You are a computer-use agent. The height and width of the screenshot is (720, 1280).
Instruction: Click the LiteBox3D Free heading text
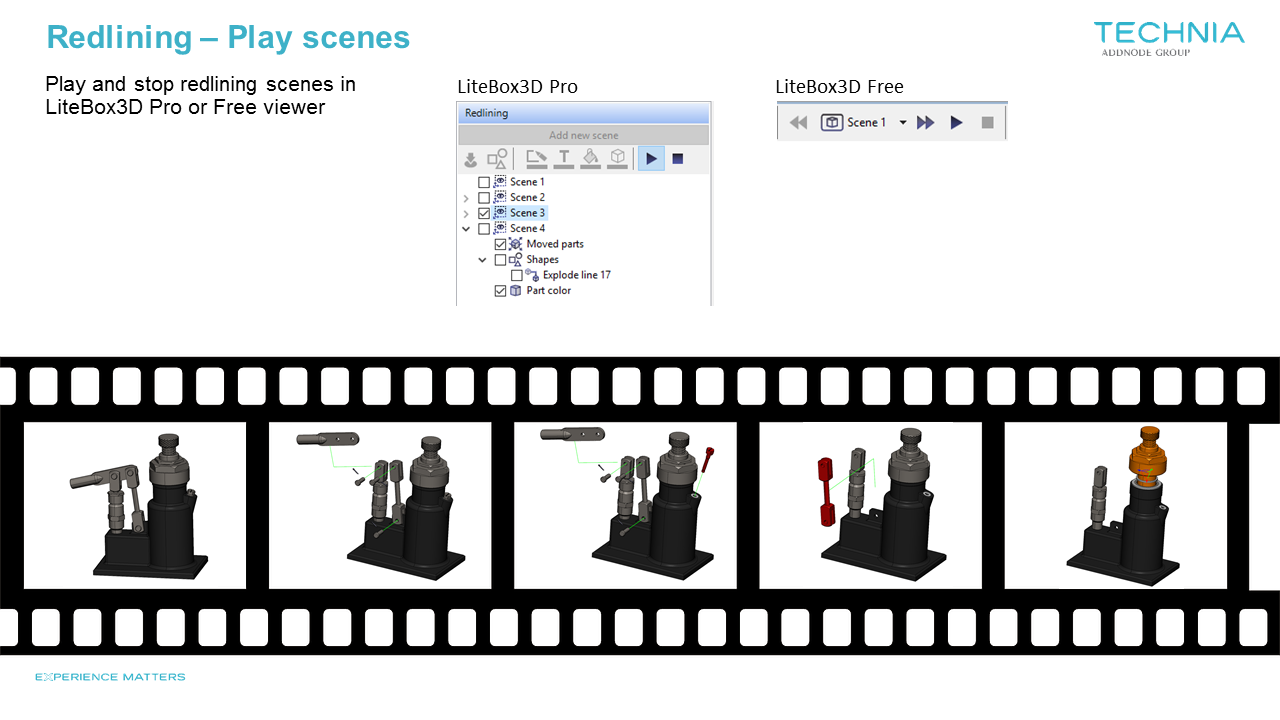(839, 87)
